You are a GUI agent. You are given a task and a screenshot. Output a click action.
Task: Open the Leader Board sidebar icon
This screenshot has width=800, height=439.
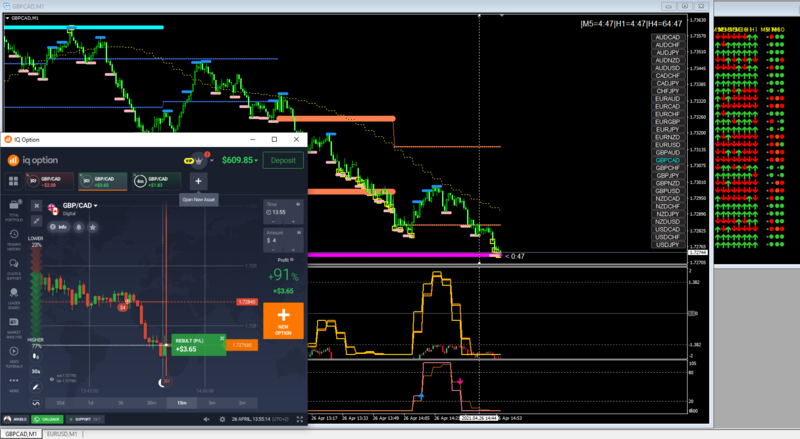[14, 298]
